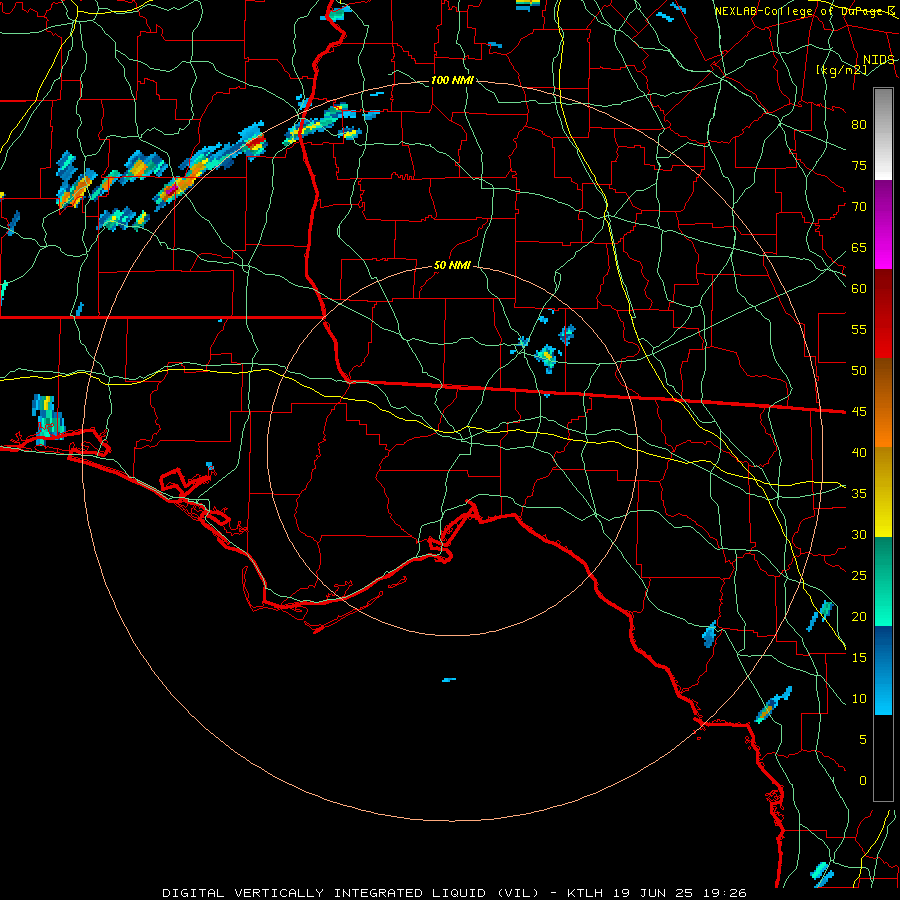Click the 65 value on the color scale

pyautogui.click(x=859, y=247)
